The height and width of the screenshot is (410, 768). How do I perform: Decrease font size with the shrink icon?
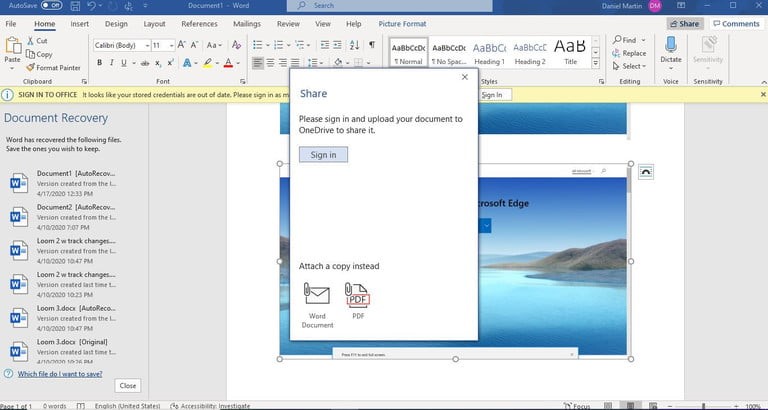(194, 45)
